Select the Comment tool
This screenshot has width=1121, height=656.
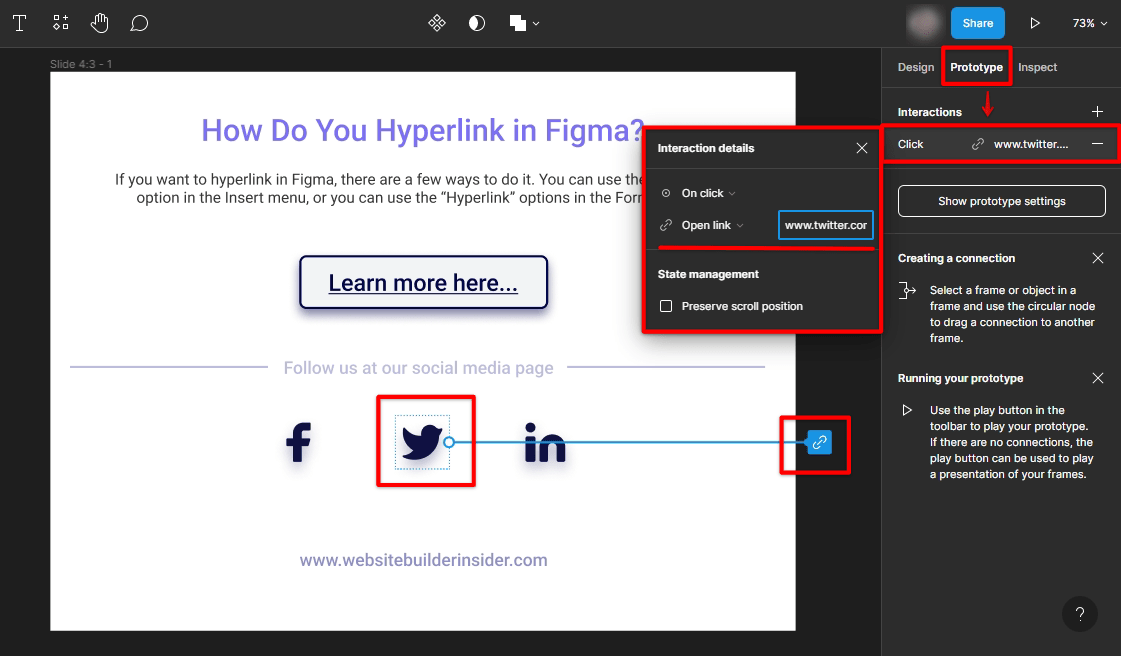(139, 22)
